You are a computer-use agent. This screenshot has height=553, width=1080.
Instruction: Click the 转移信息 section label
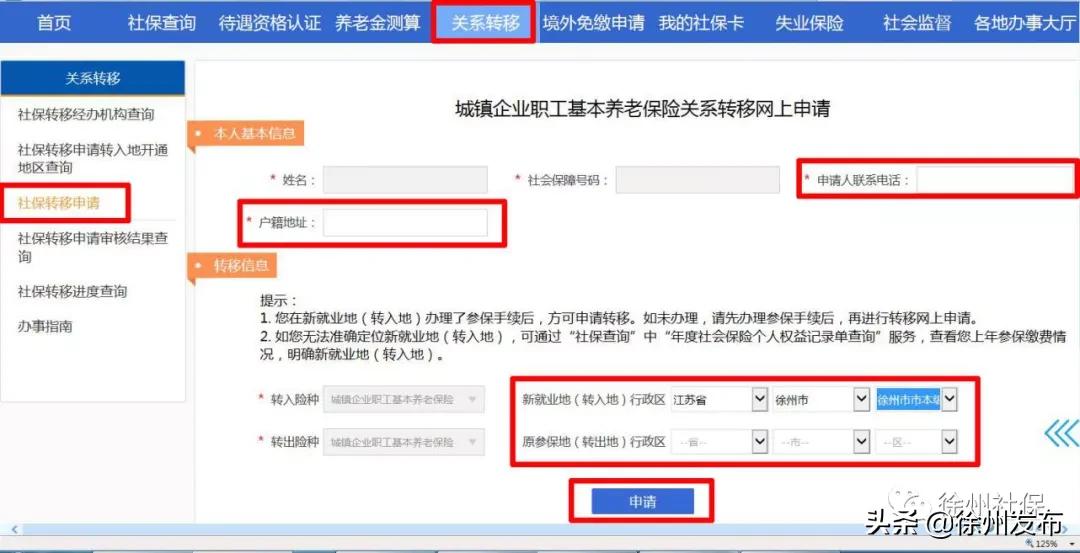240,265
